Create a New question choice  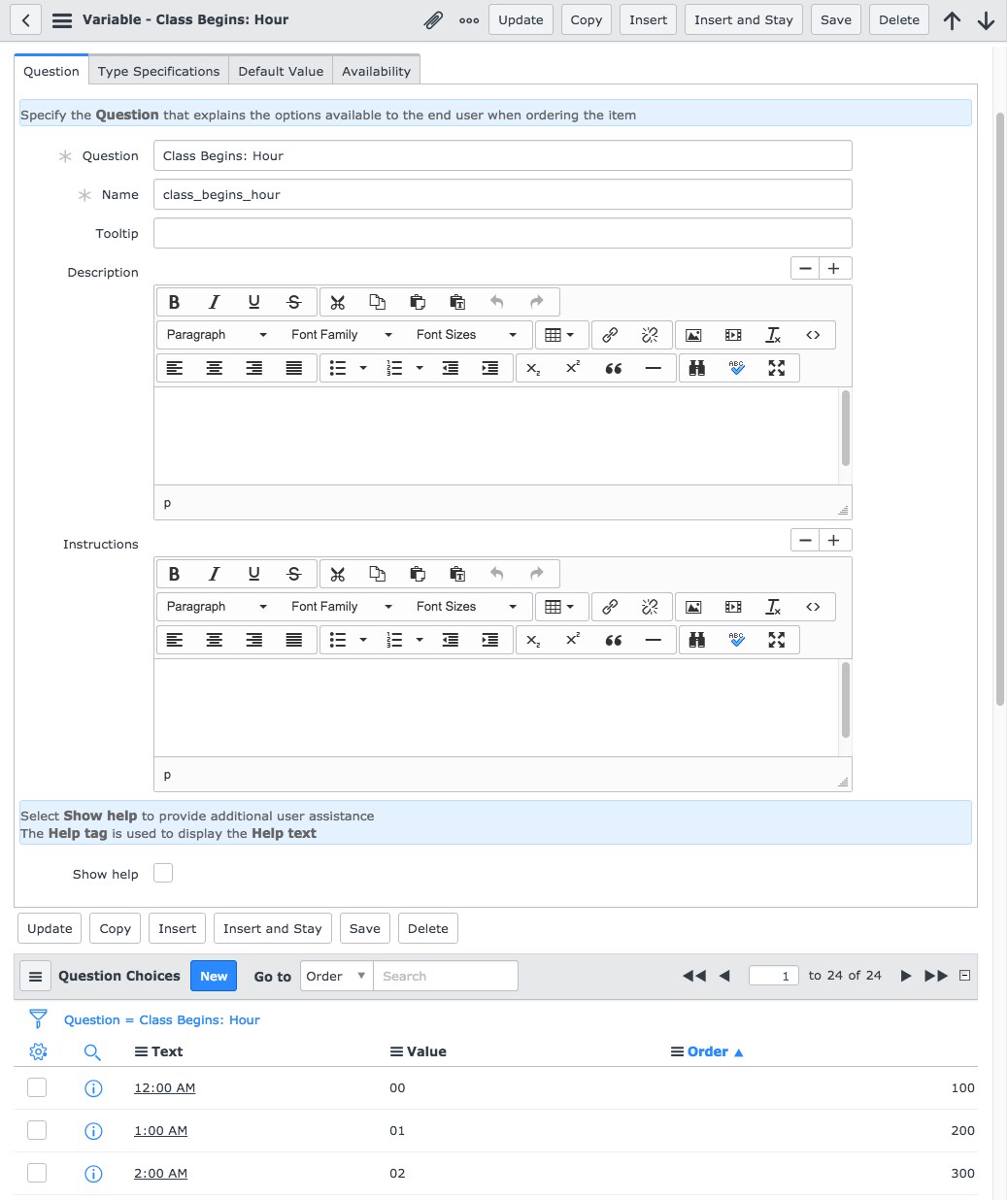(214, 976)
